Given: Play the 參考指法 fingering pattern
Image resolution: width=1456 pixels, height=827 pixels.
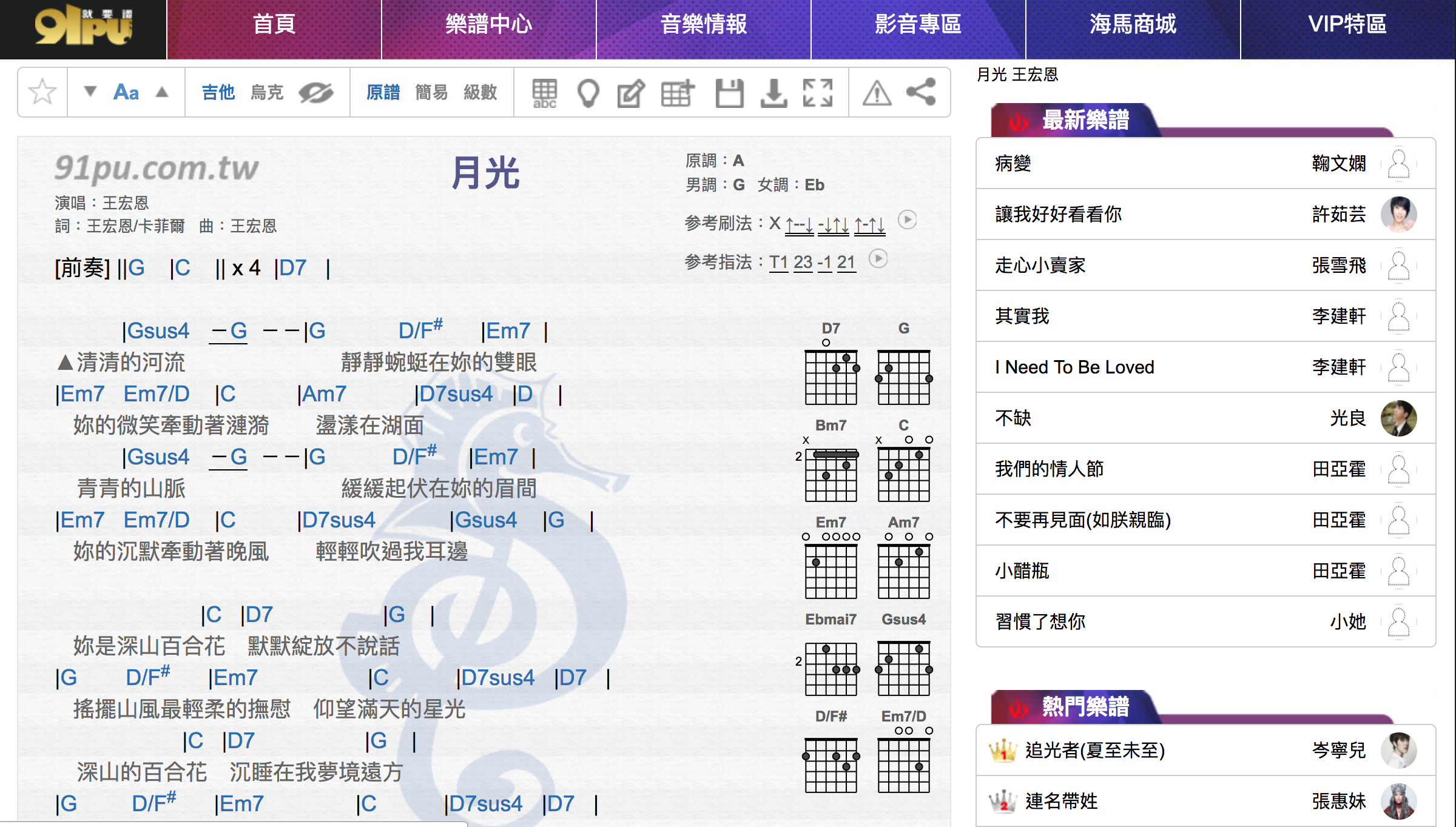Looking at the screenshot, I should tap(878, 259).
